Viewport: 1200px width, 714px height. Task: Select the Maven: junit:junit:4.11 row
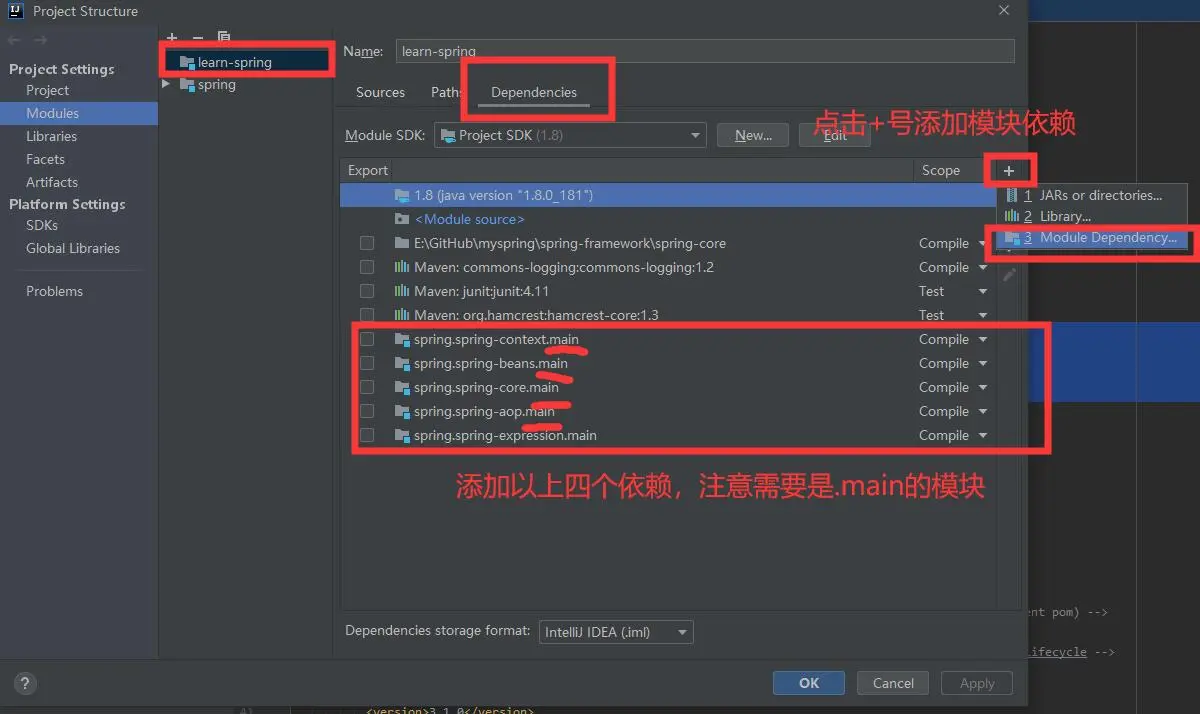[667, 291]
